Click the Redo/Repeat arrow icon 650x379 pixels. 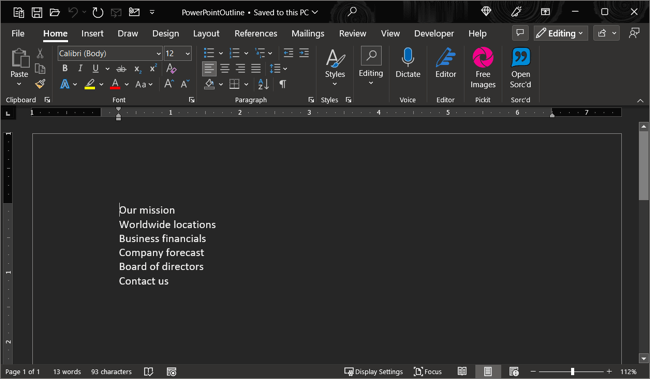[97, 12]
